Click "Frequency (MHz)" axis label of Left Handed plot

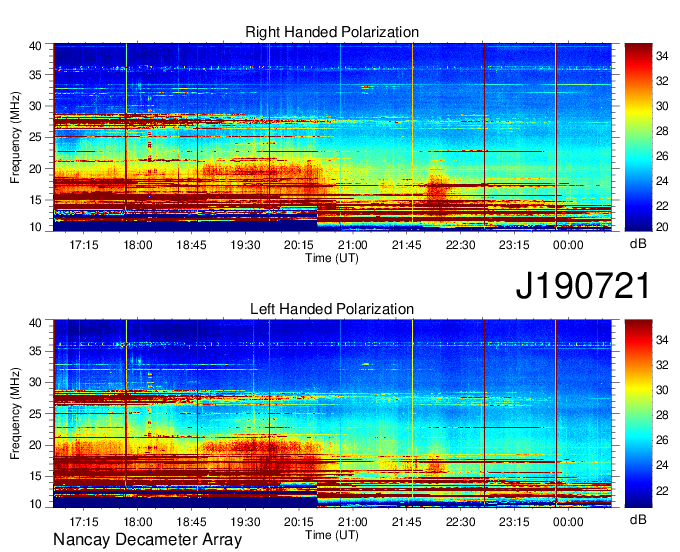coord(15,414)
